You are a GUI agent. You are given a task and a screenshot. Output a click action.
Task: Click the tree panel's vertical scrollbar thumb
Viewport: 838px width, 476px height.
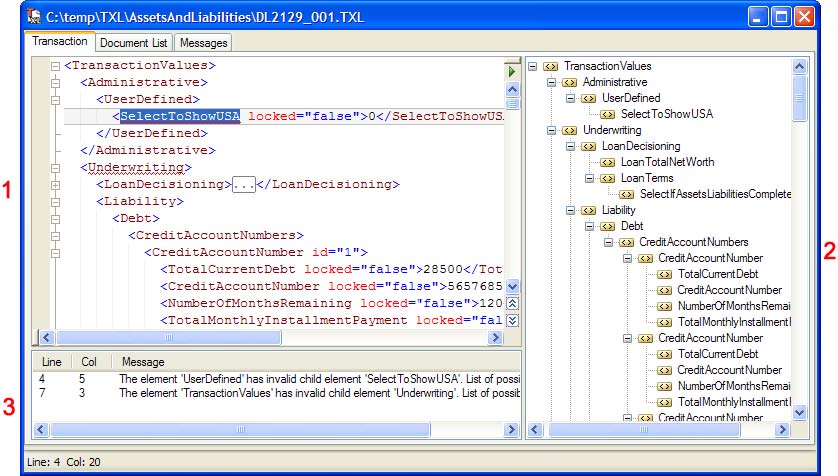point(800,98)
